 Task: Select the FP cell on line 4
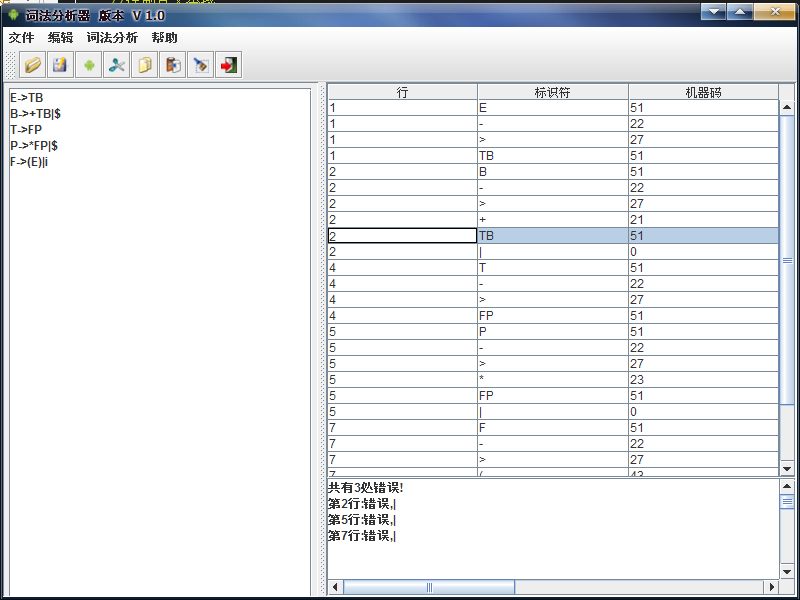click(x=553, y=316)
